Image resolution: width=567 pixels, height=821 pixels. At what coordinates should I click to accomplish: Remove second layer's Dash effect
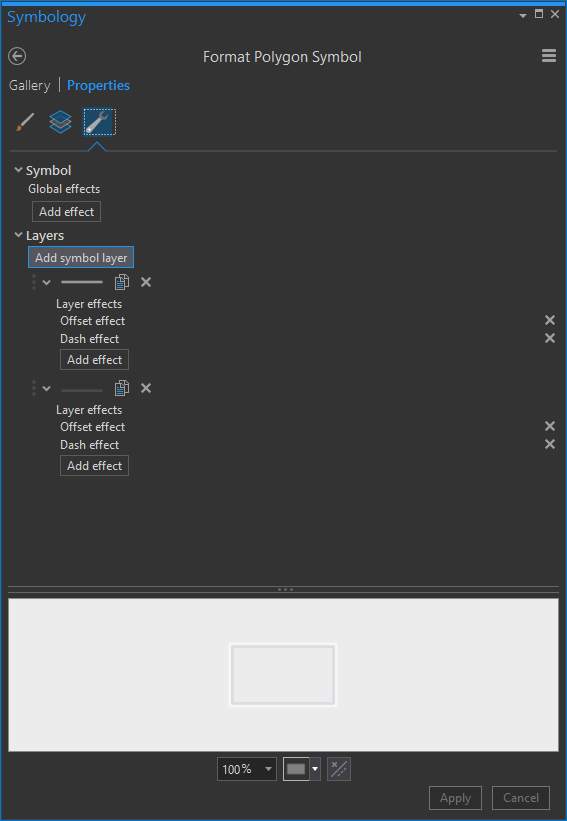(x=550, y=444)
